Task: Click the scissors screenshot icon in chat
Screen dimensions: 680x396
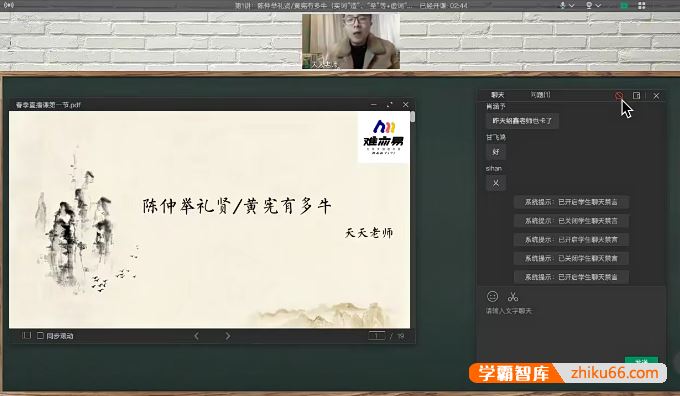Action: (x=513, y=297)
